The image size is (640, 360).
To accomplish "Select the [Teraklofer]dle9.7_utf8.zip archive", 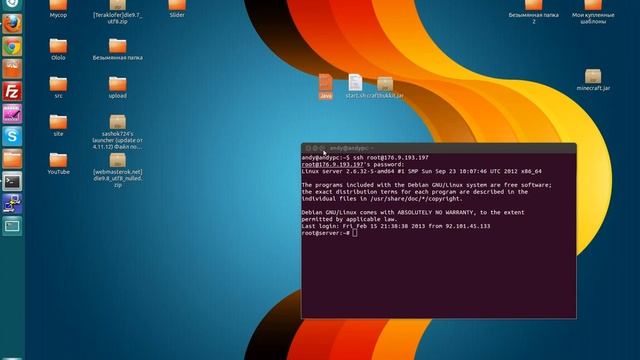I will (x=118, y=12).
